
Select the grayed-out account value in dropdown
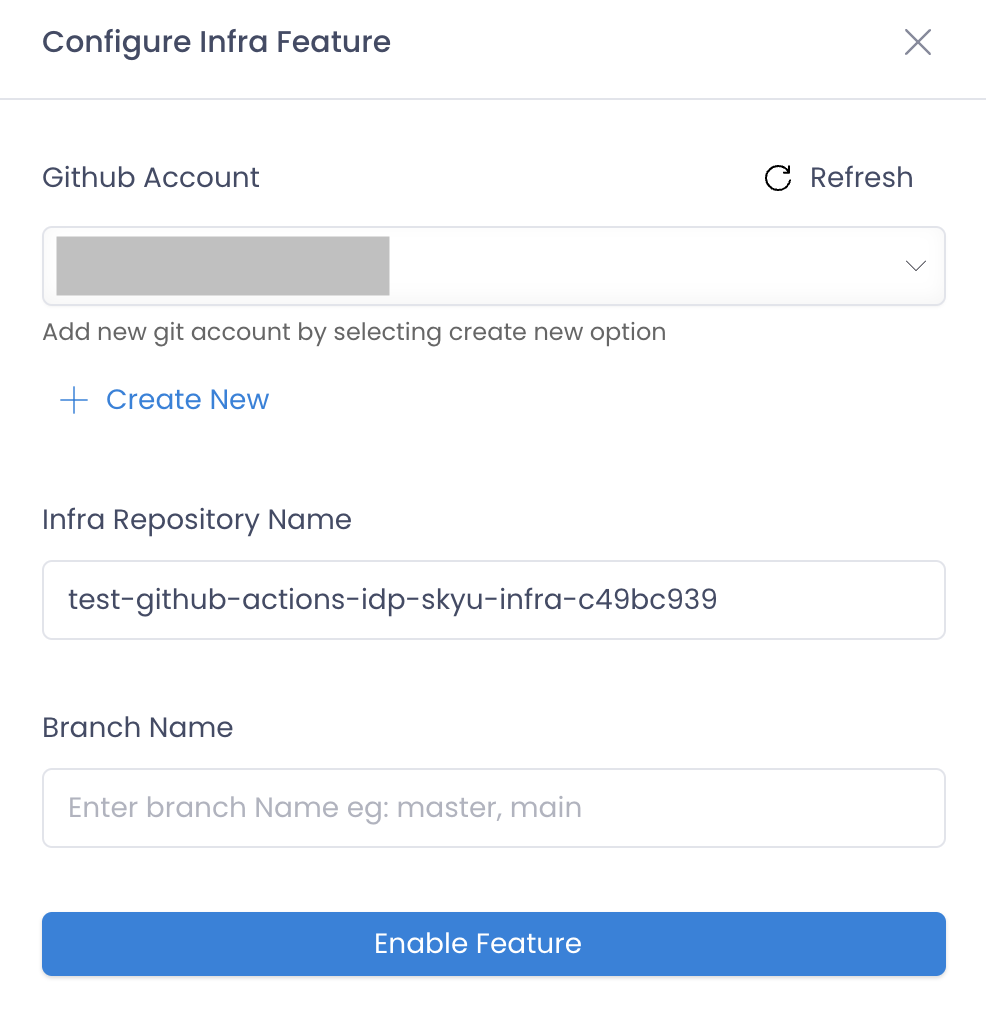pos(223,266)
